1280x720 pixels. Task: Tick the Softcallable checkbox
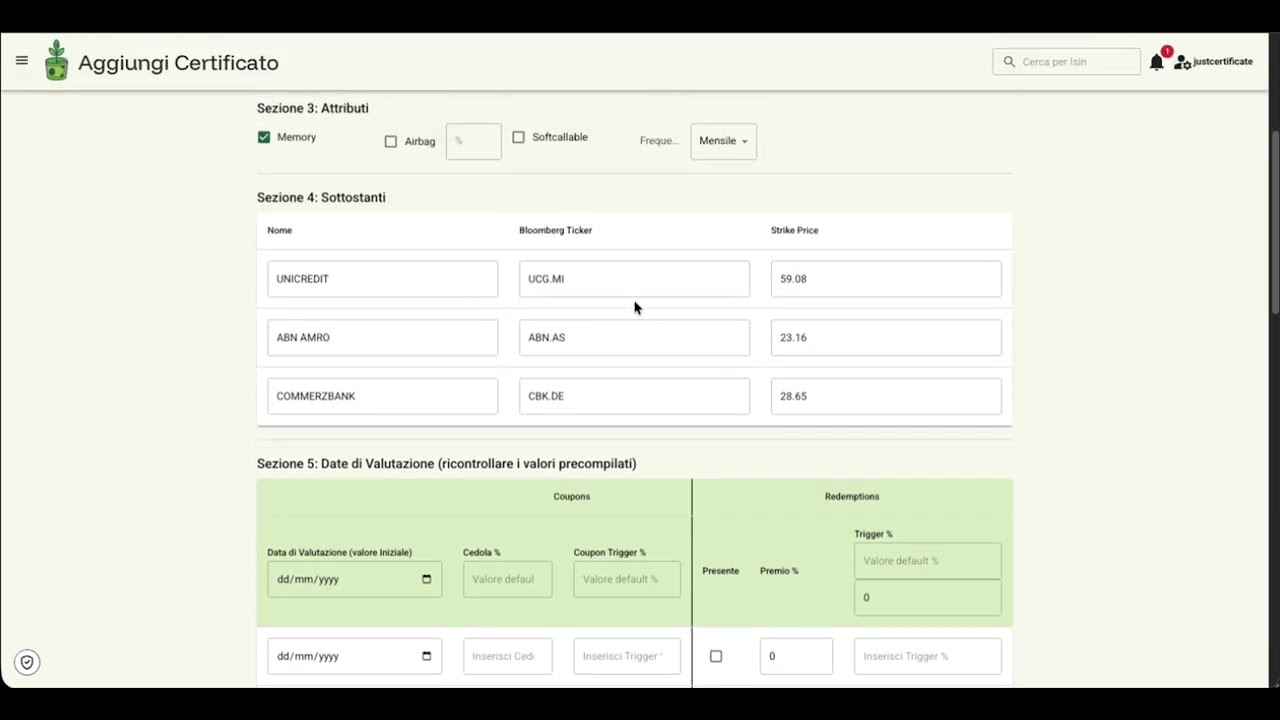tap(518, 137)
